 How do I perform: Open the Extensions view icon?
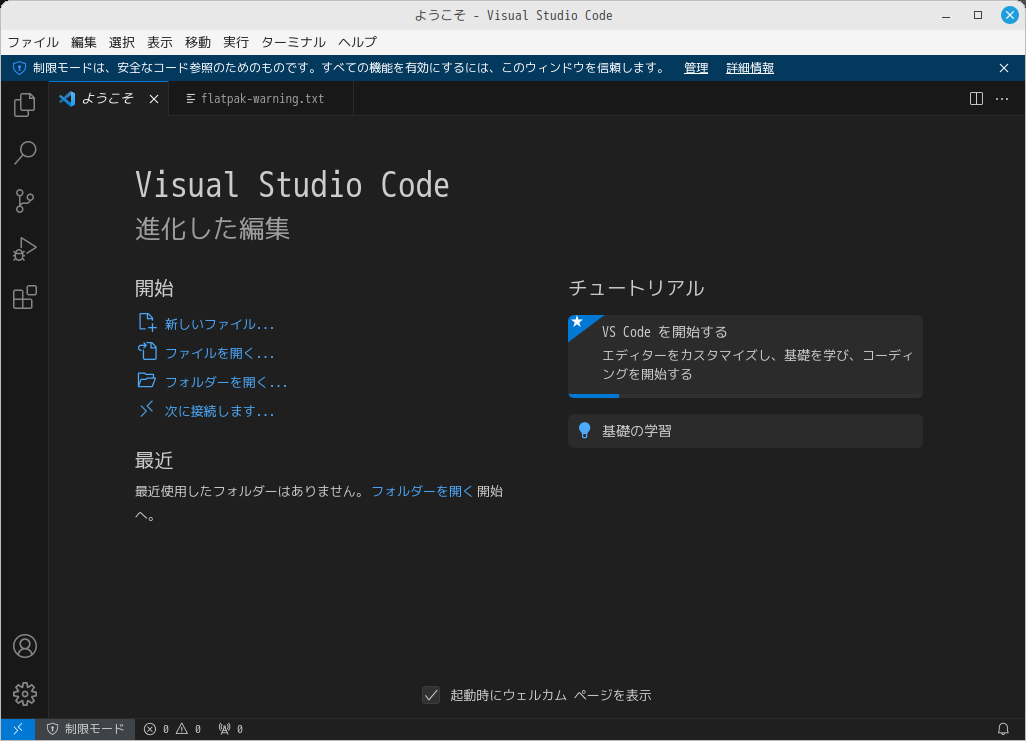click(x=25, y=297)
